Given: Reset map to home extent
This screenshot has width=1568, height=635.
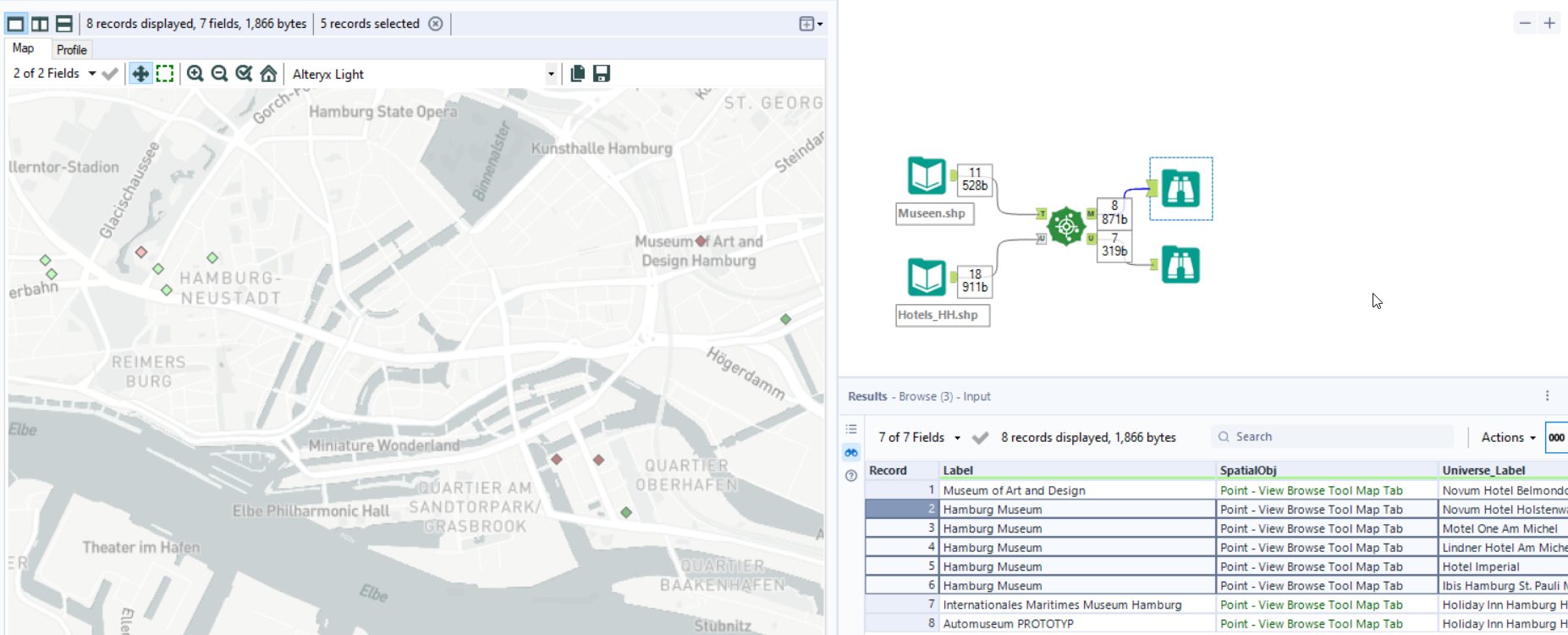Looking at the screenshot, I should point(268,74).
